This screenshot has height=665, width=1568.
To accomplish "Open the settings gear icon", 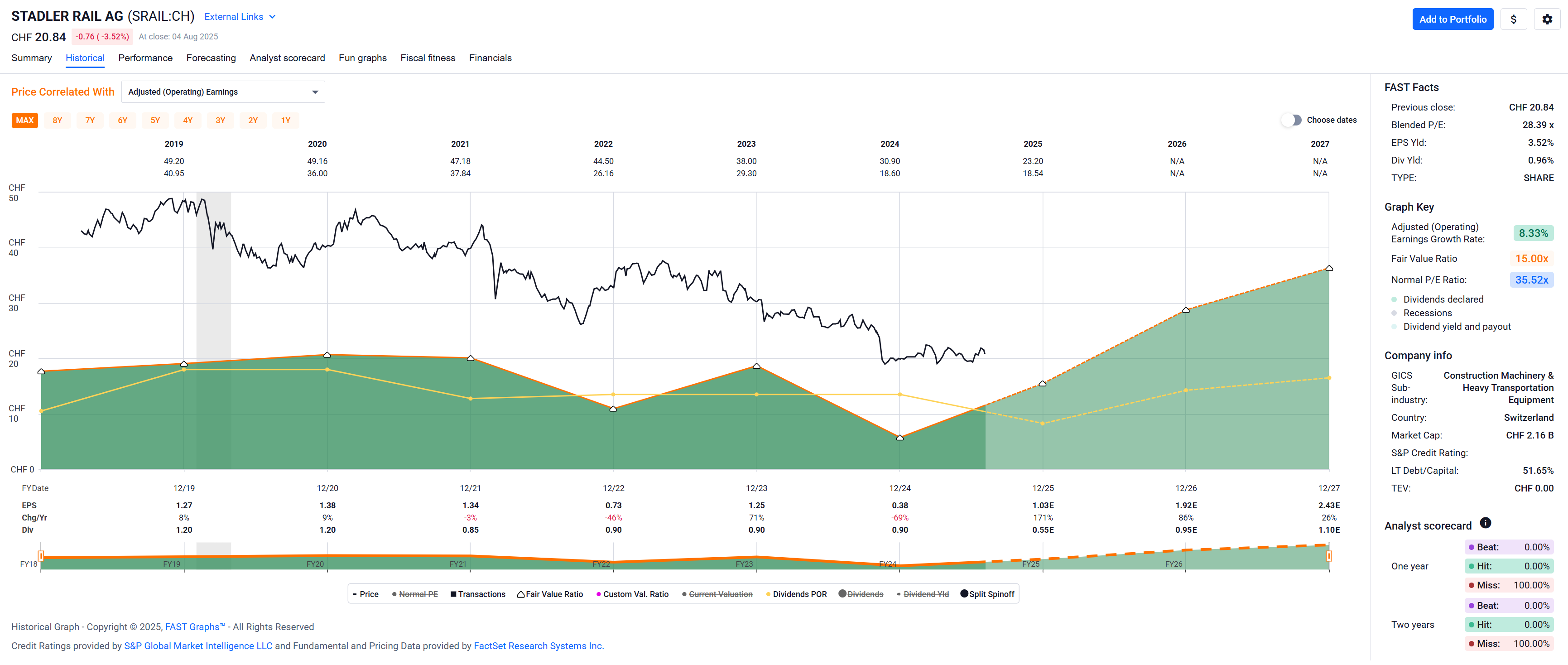I will coord(1547,19).
